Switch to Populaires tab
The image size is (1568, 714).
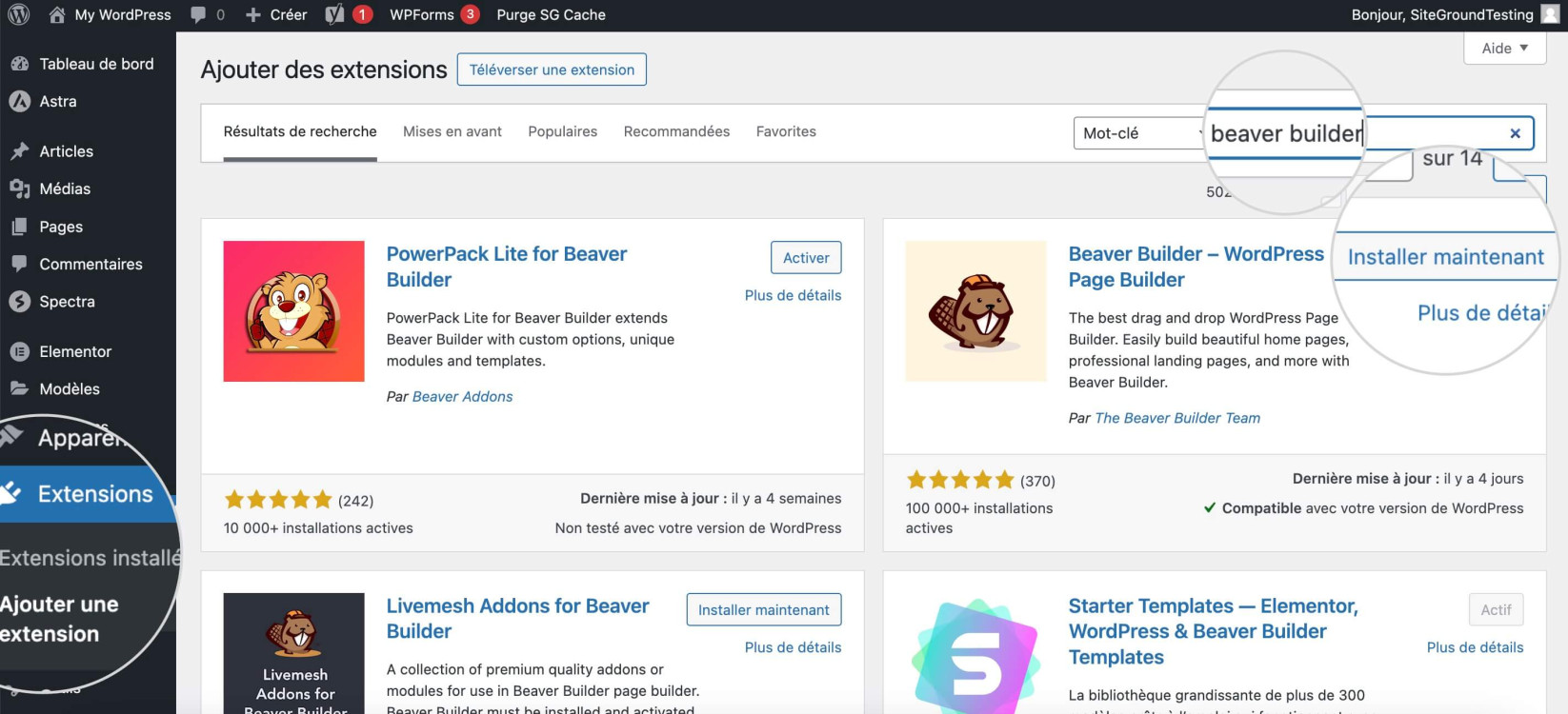click(563, 131)
